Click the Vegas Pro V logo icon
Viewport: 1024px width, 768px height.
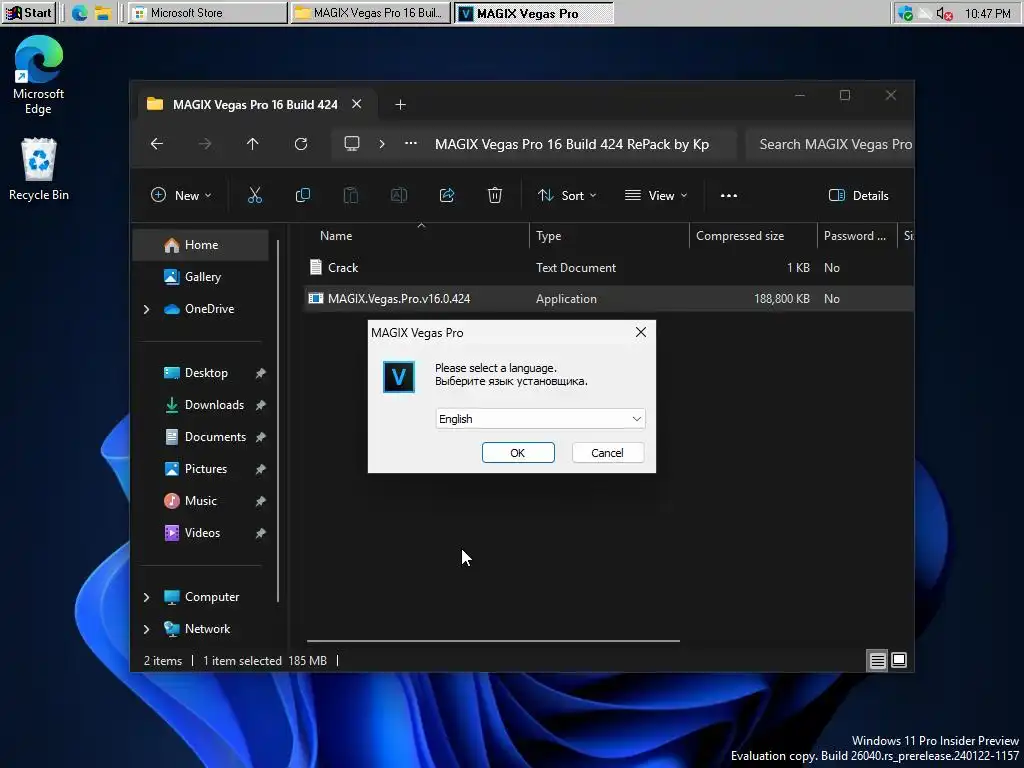[398, 377]
